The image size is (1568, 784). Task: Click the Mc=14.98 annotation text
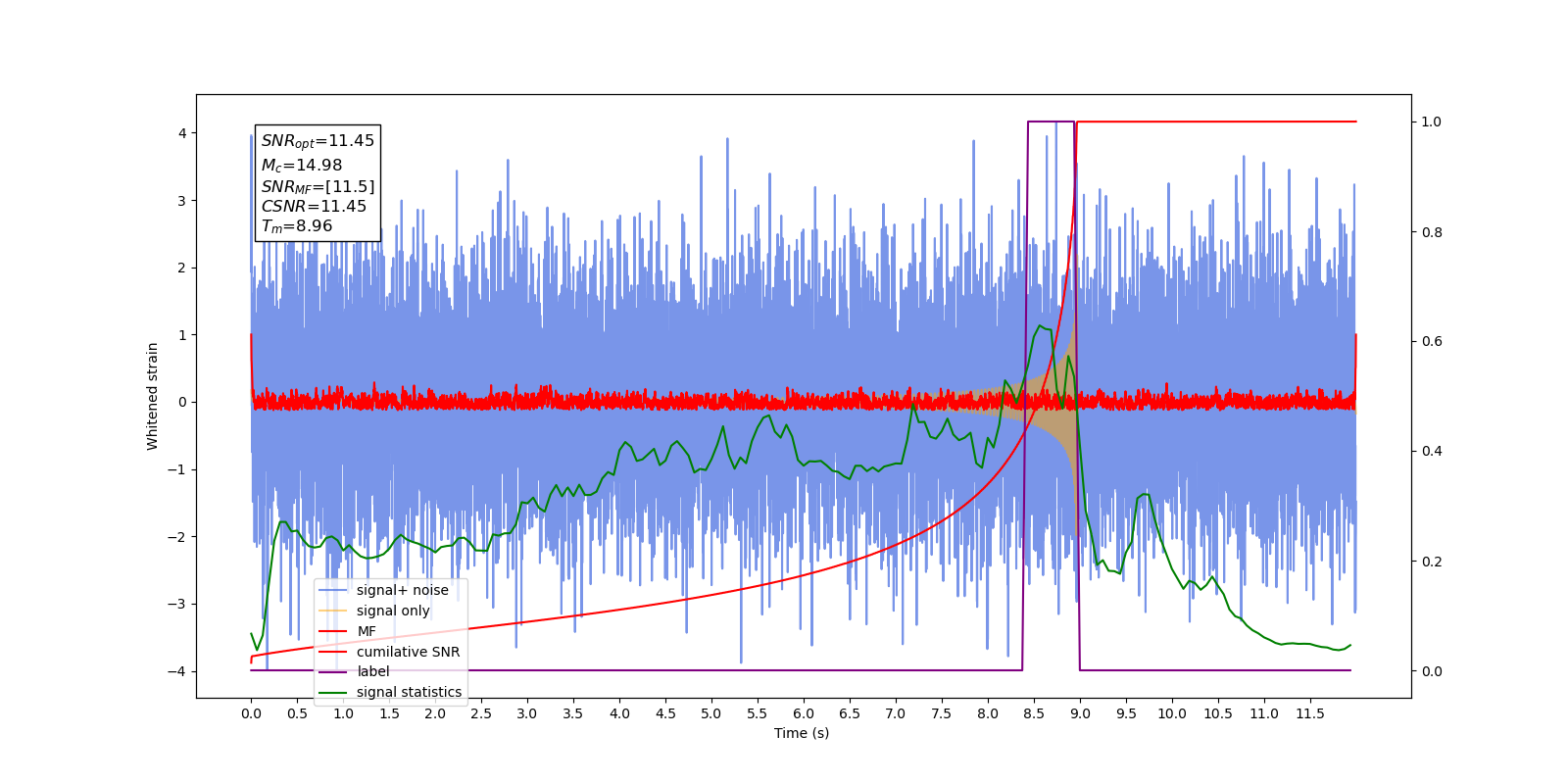(x=302, y=166)
